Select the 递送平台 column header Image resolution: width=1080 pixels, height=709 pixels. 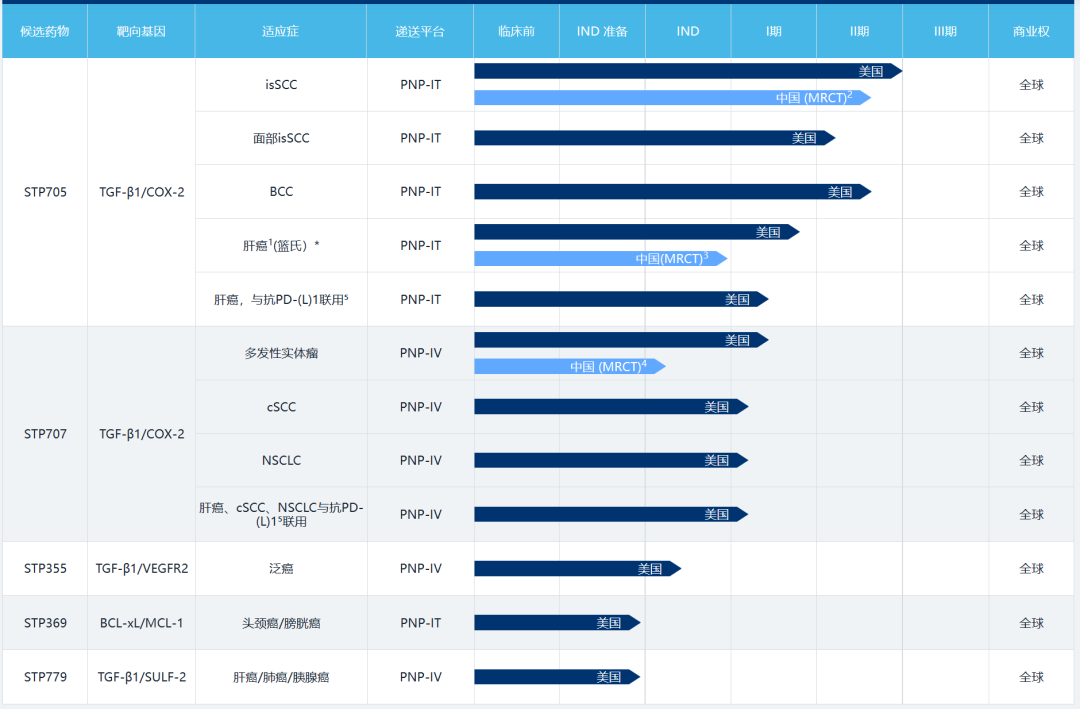pyautogui.click(x=420, y=31)
